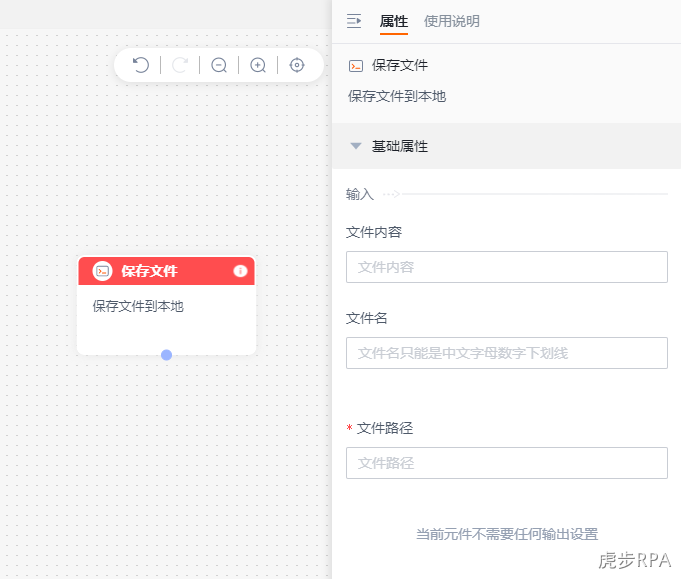The image size is (681, 579).
Task: Click the info icon on 保存文件 node
Action: pos(240,271)
